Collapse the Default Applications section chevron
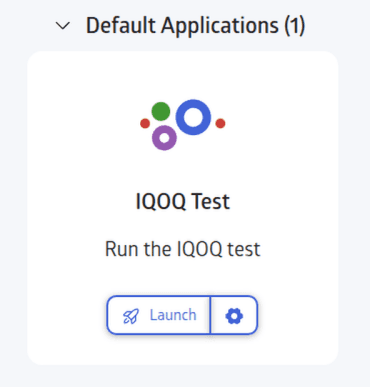370x387 pixels. pos(63,26)
